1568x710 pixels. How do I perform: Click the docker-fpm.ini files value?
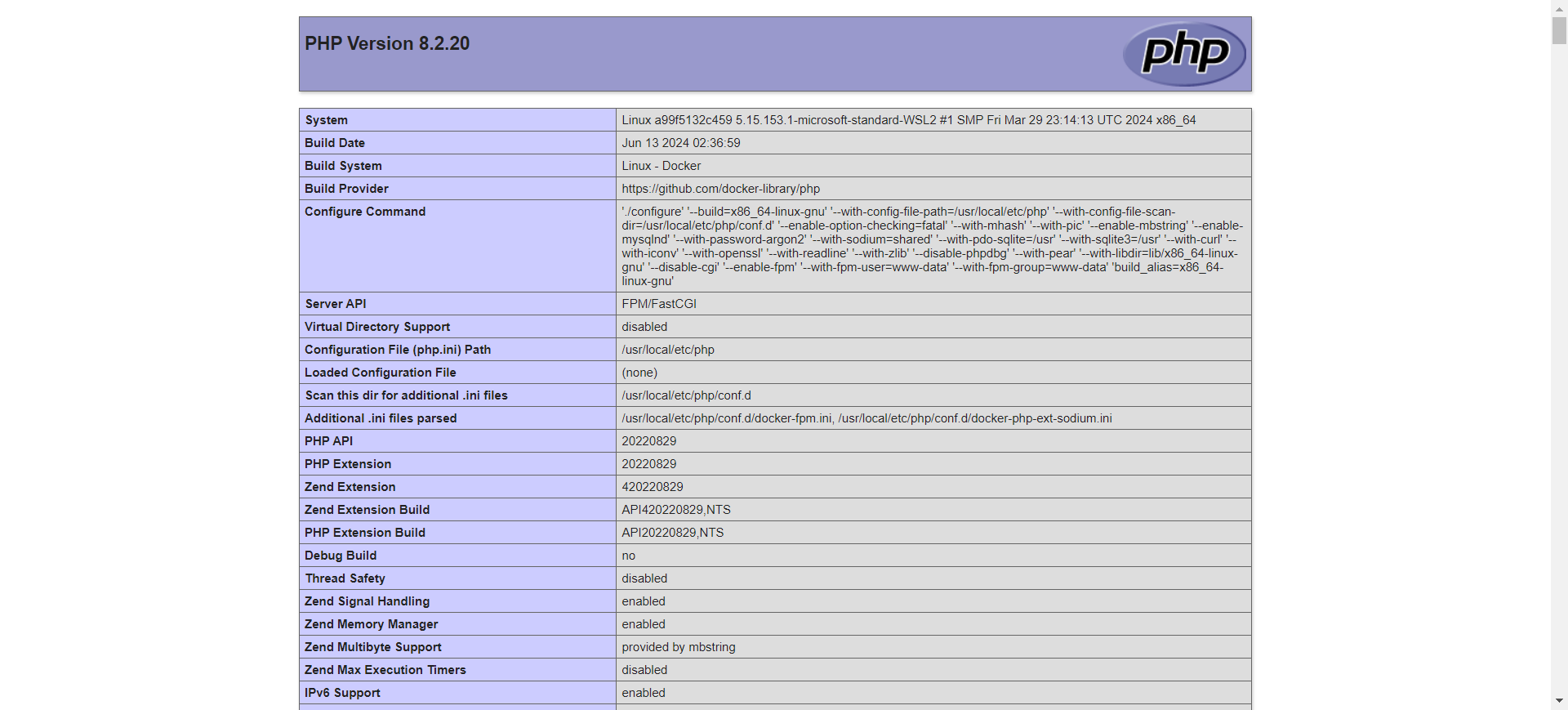(x=866, y=418)
